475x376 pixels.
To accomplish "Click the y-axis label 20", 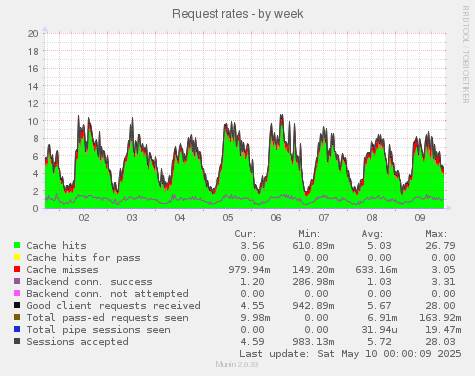I will pos(33,33).
